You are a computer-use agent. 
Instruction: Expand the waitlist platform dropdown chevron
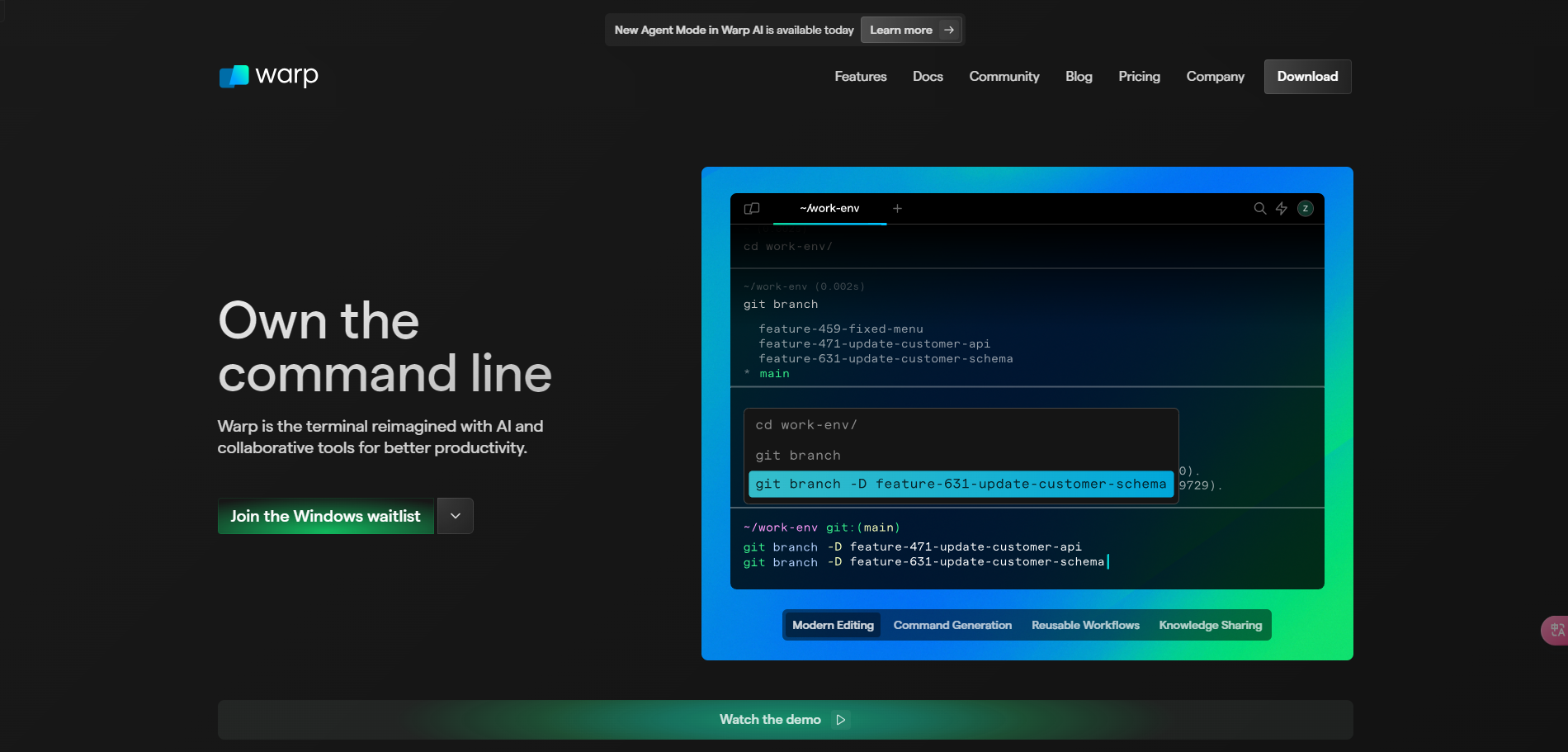click(456, 516)
